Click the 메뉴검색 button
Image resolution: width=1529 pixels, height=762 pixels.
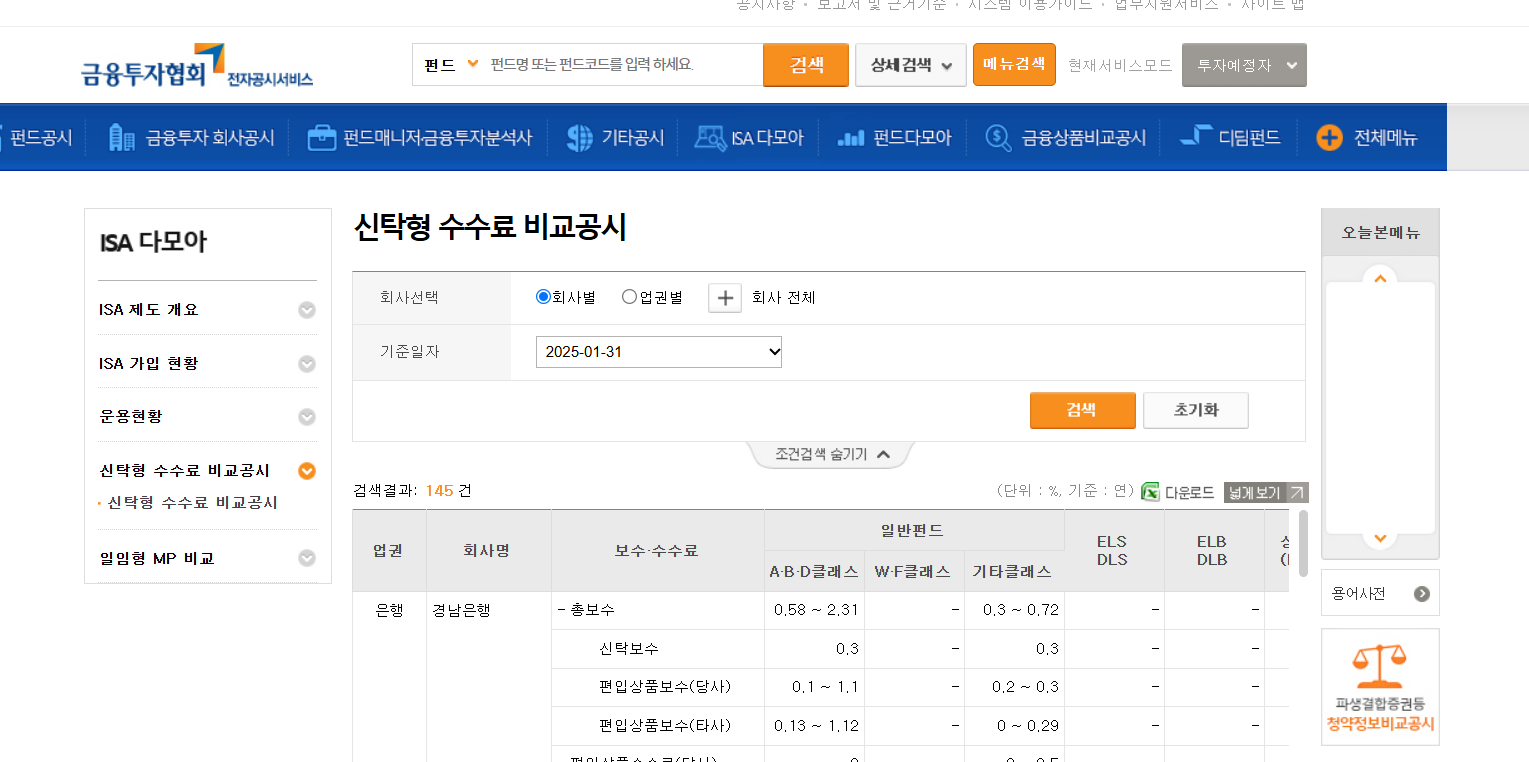click(1014, 64)
